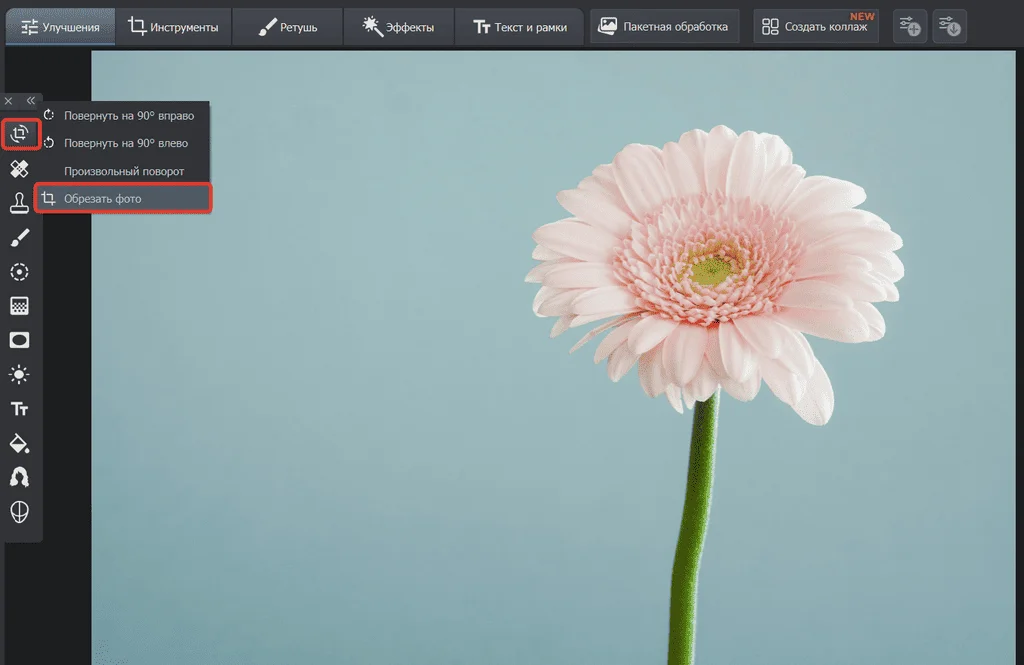Select the face sculpt tool icon
This screenshot has height=665, width=1024.
(x=20, y=512)
